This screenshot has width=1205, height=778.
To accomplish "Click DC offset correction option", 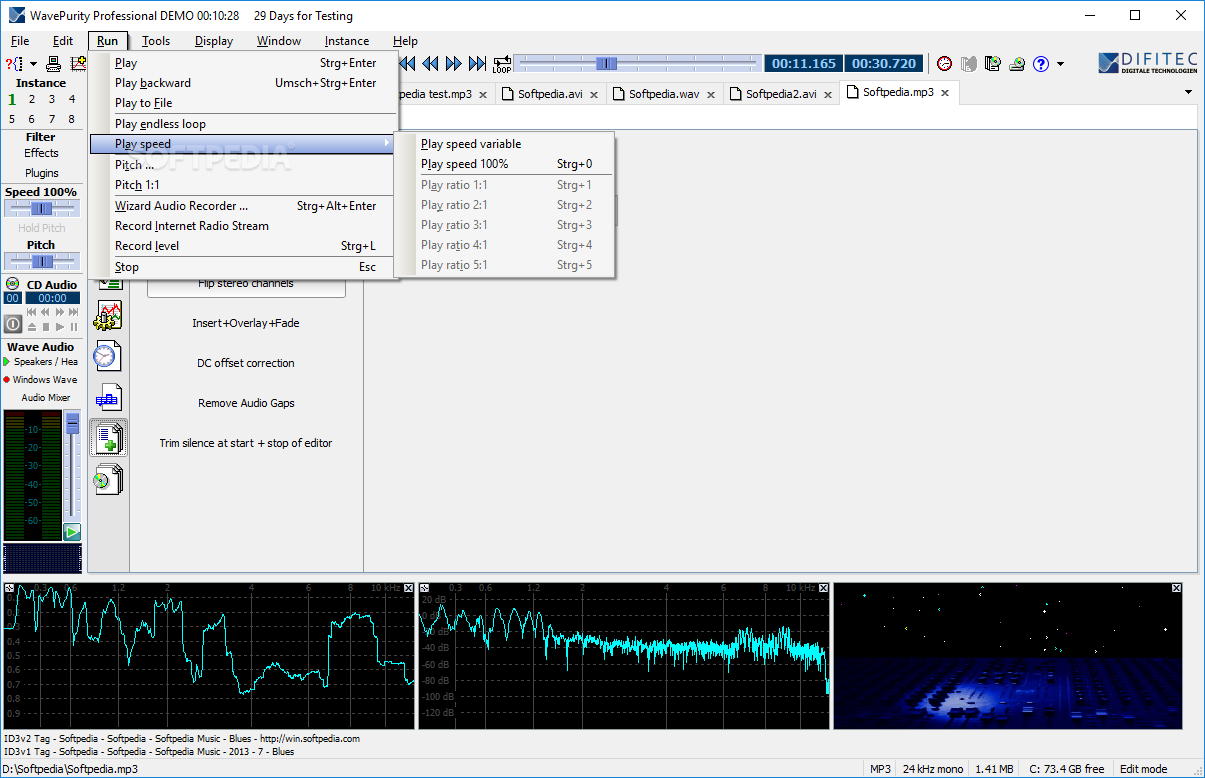I will (x=246, y=363).
